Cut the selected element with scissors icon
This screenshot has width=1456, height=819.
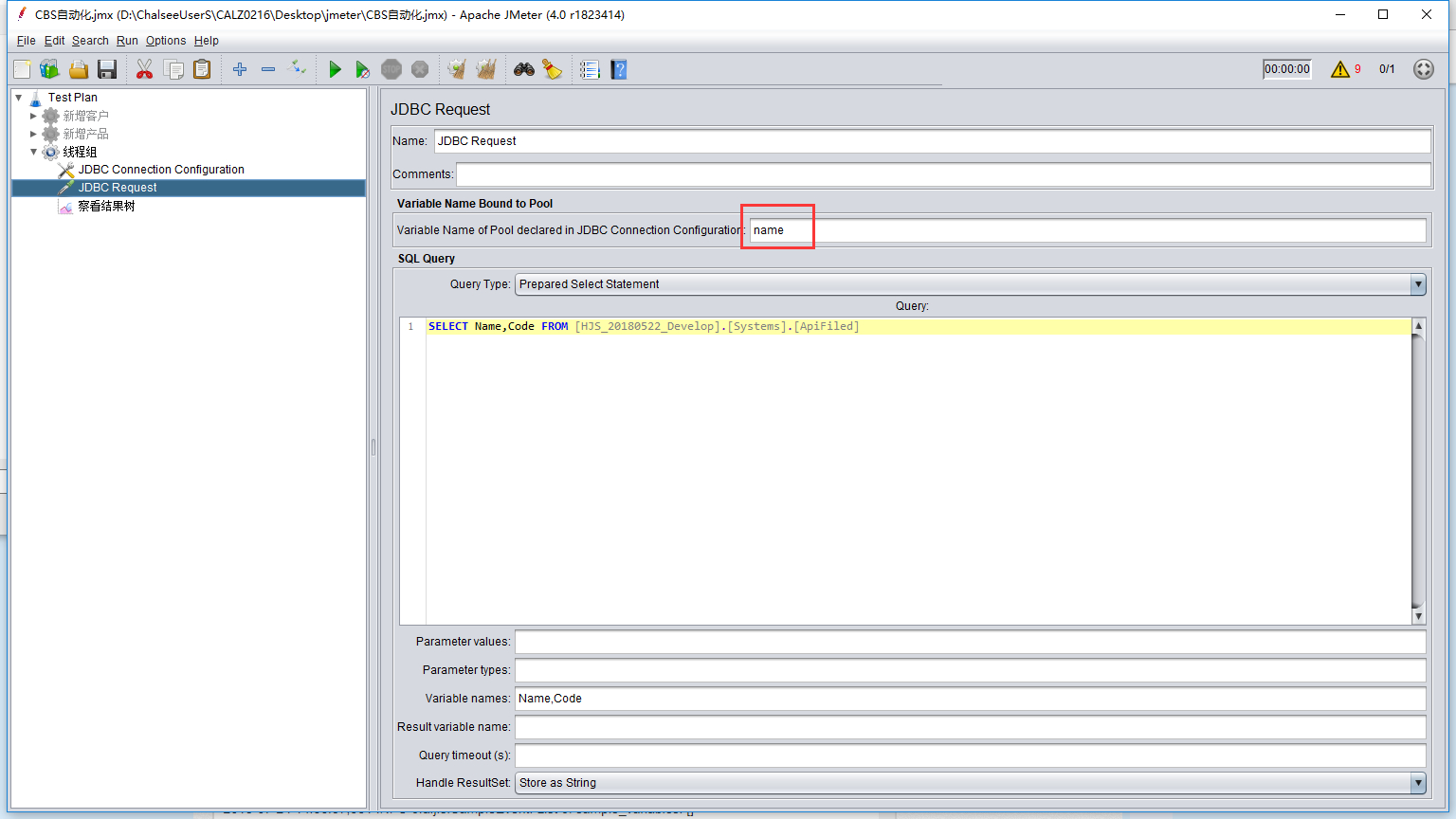[x=145, y=69]
